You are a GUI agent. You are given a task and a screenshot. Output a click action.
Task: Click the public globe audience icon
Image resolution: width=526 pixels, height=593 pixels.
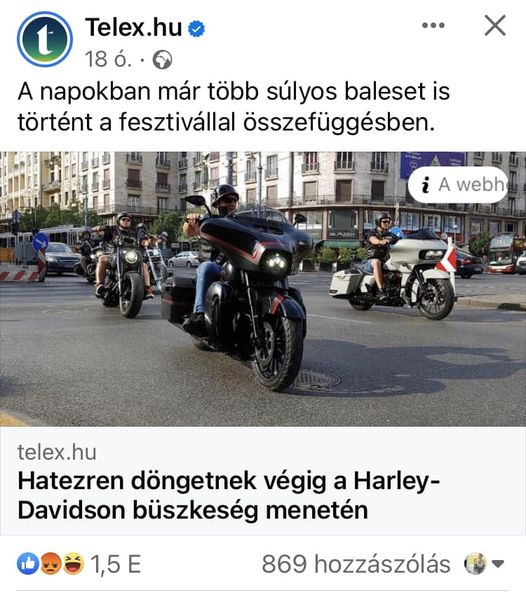click(x=162, y=60)
